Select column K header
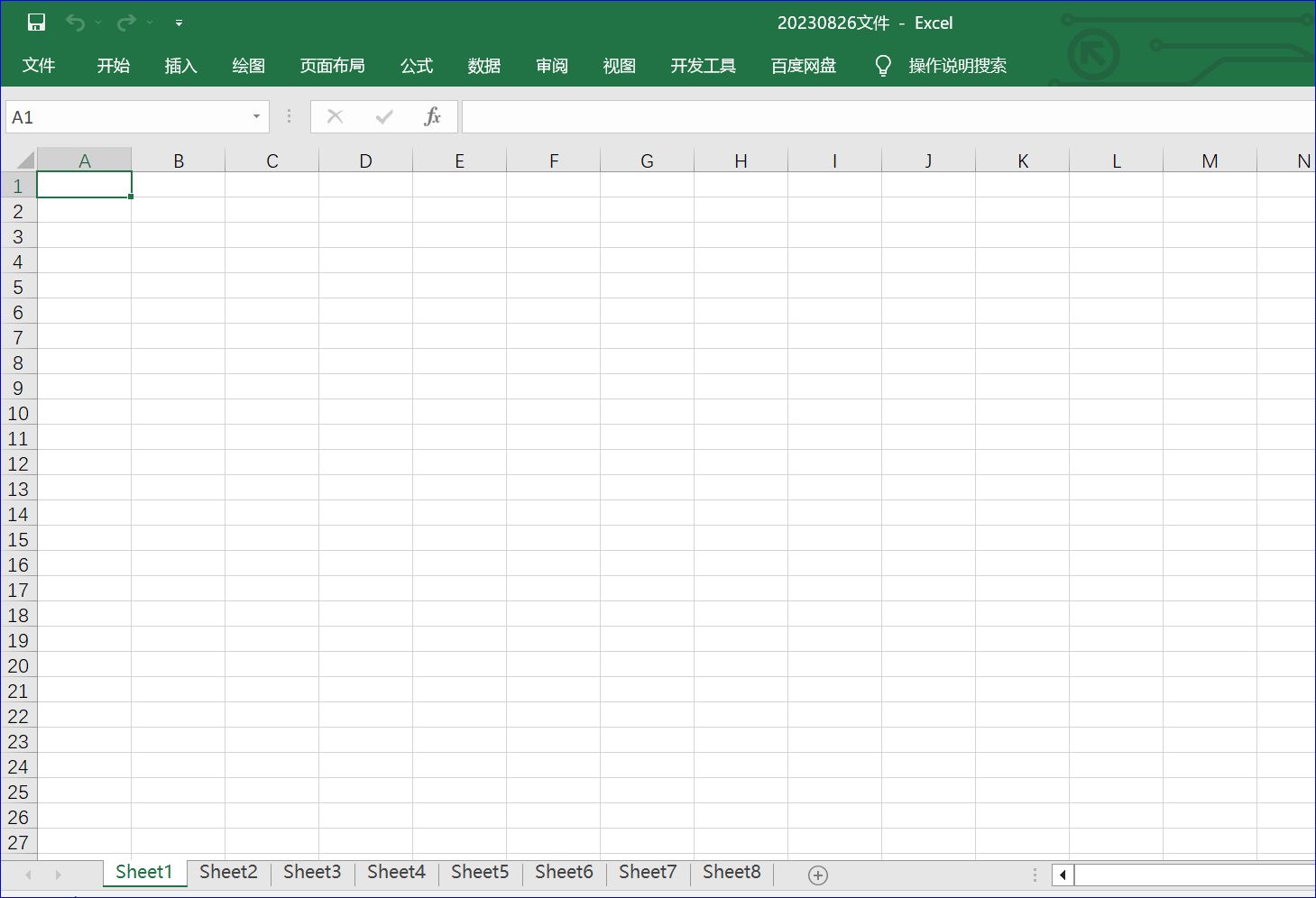The width and height of the screenshot is (1316, 898). coord(1023,160)
